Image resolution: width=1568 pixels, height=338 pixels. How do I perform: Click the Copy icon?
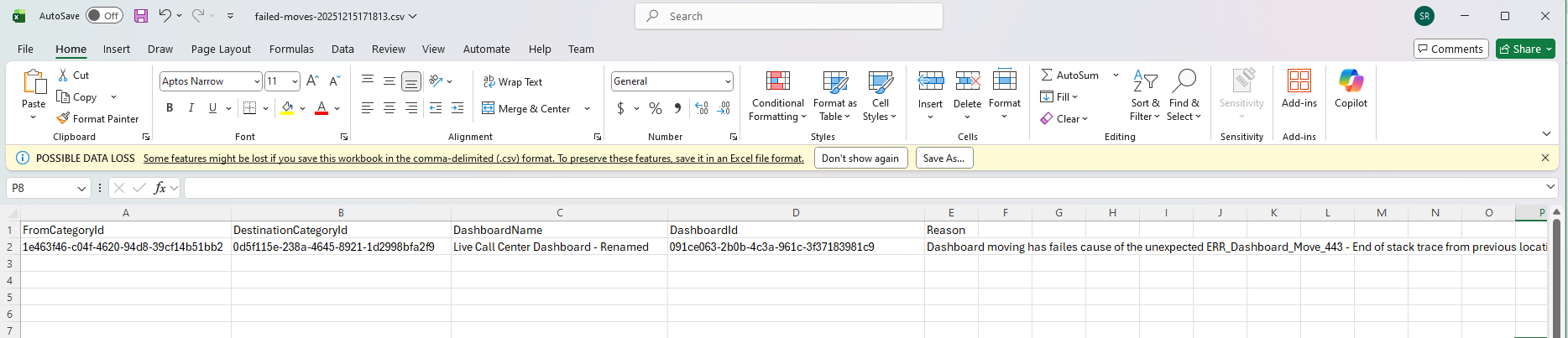click(x=63, y=96)
